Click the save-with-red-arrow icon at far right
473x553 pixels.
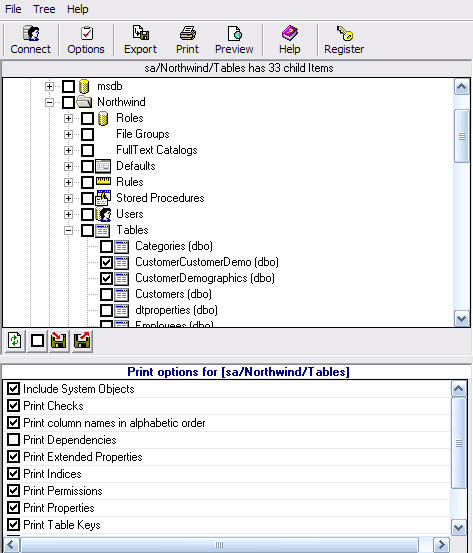click(x=82, y=341)
